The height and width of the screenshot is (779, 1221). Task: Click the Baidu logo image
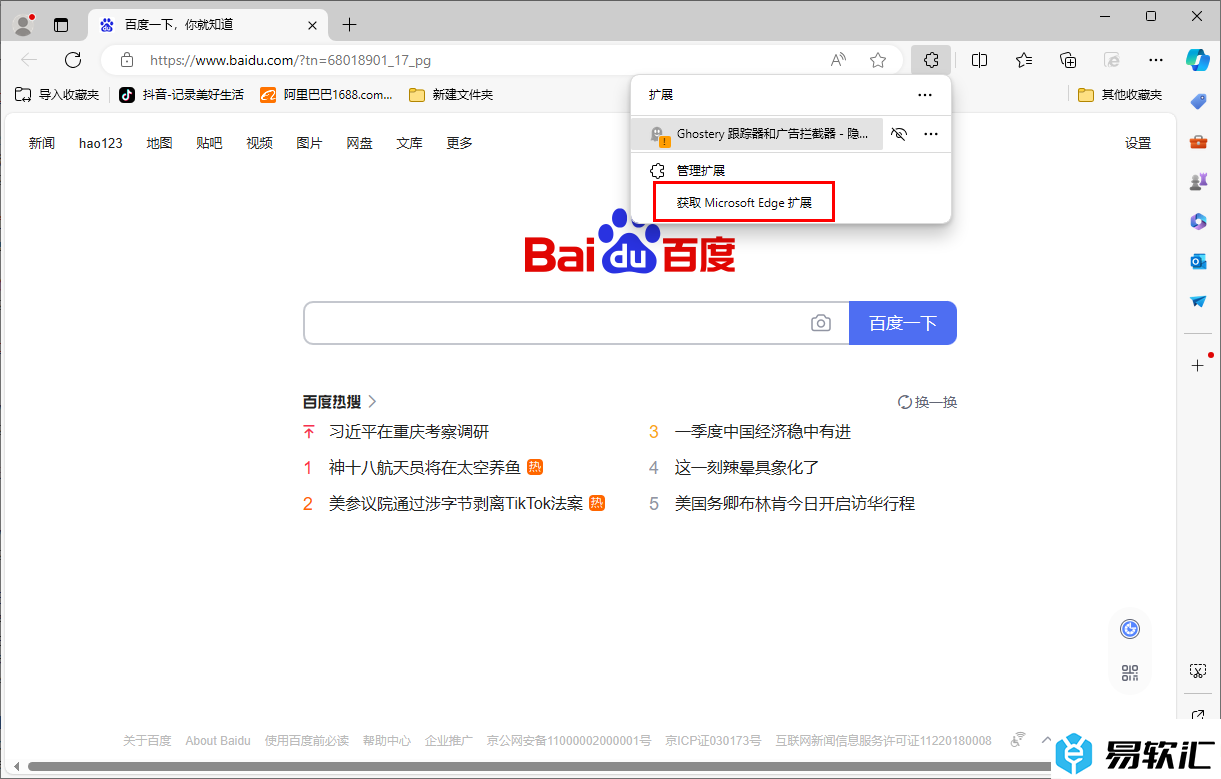[x=630, y=241]
